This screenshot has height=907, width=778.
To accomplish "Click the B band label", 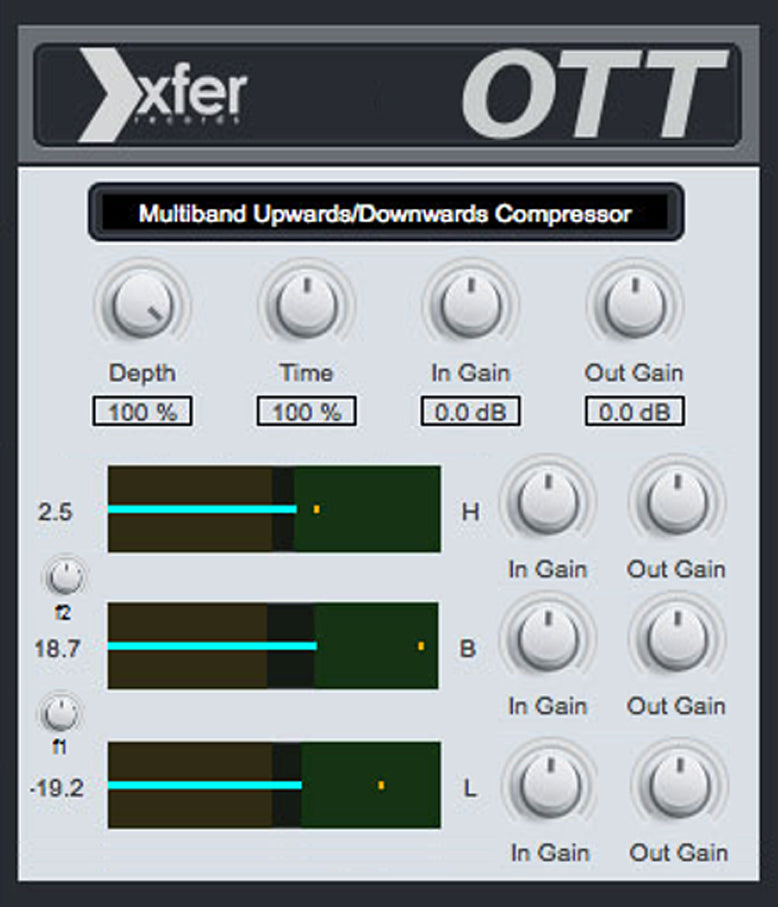I will pyautogui.click(x=467, y=648).
